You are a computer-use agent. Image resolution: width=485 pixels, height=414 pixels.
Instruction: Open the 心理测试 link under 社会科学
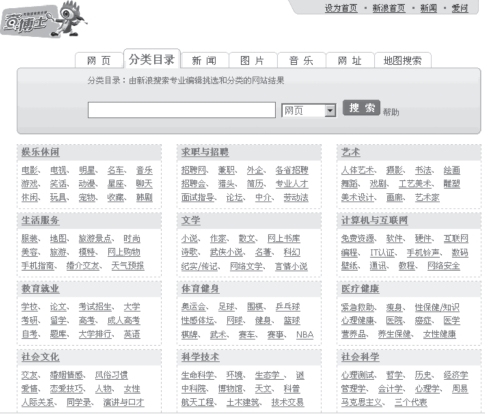click(358, 375)
